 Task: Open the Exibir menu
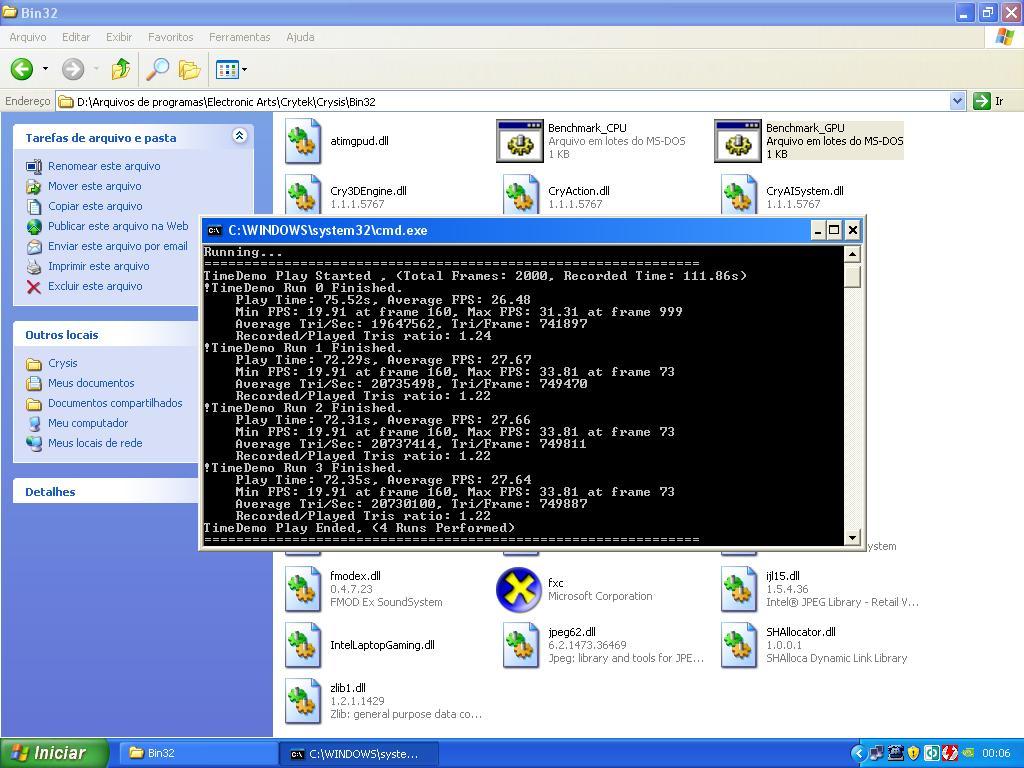coord(119,37)
